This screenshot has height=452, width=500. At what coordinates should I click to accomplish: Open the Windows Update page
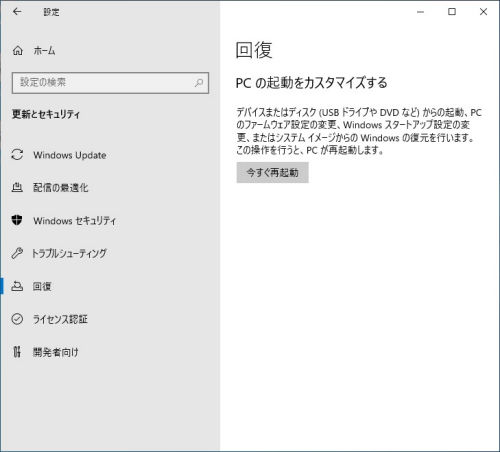(110, 155)
